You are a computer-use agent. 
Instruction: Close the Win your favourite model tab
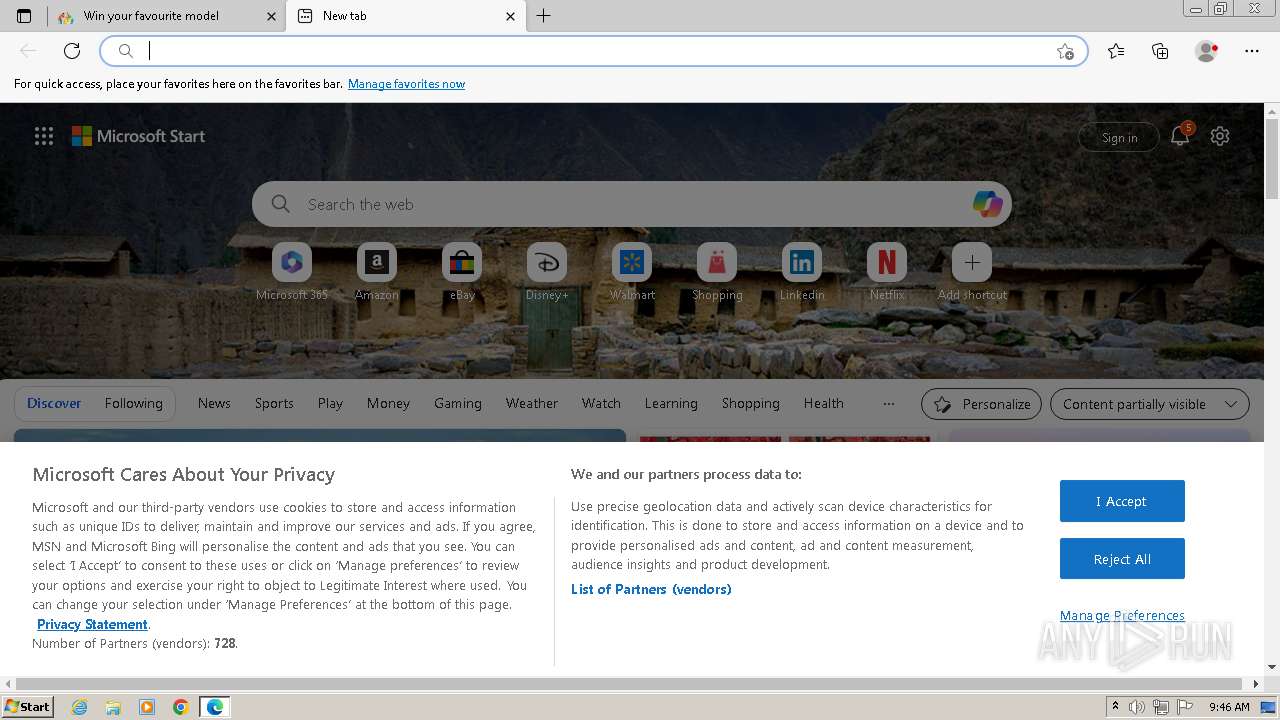pyautogui.click(x=271, y=16)
